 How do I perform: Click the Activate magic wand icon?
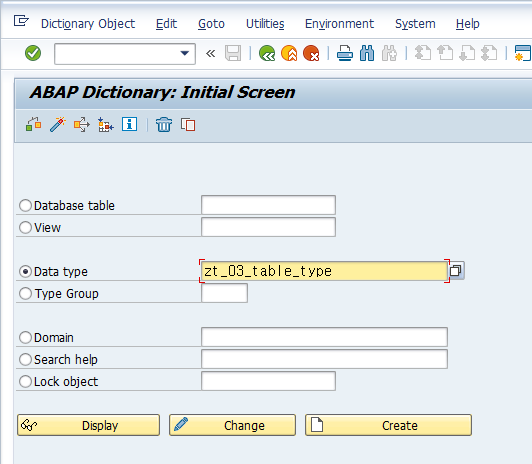click(x=58, y=124)
